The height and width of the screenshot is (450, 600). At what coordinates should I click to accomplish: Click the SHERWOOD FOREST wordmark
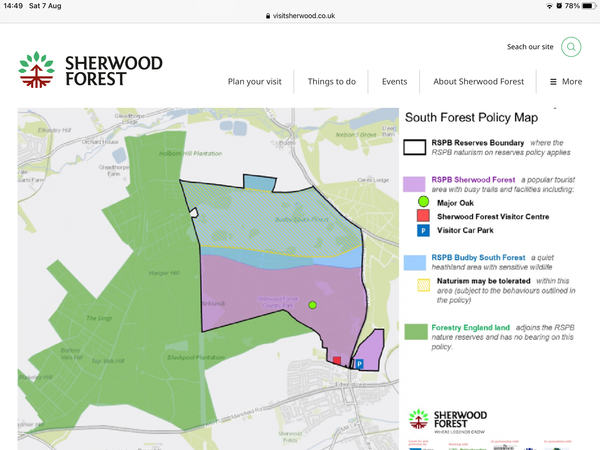point(114,71)
